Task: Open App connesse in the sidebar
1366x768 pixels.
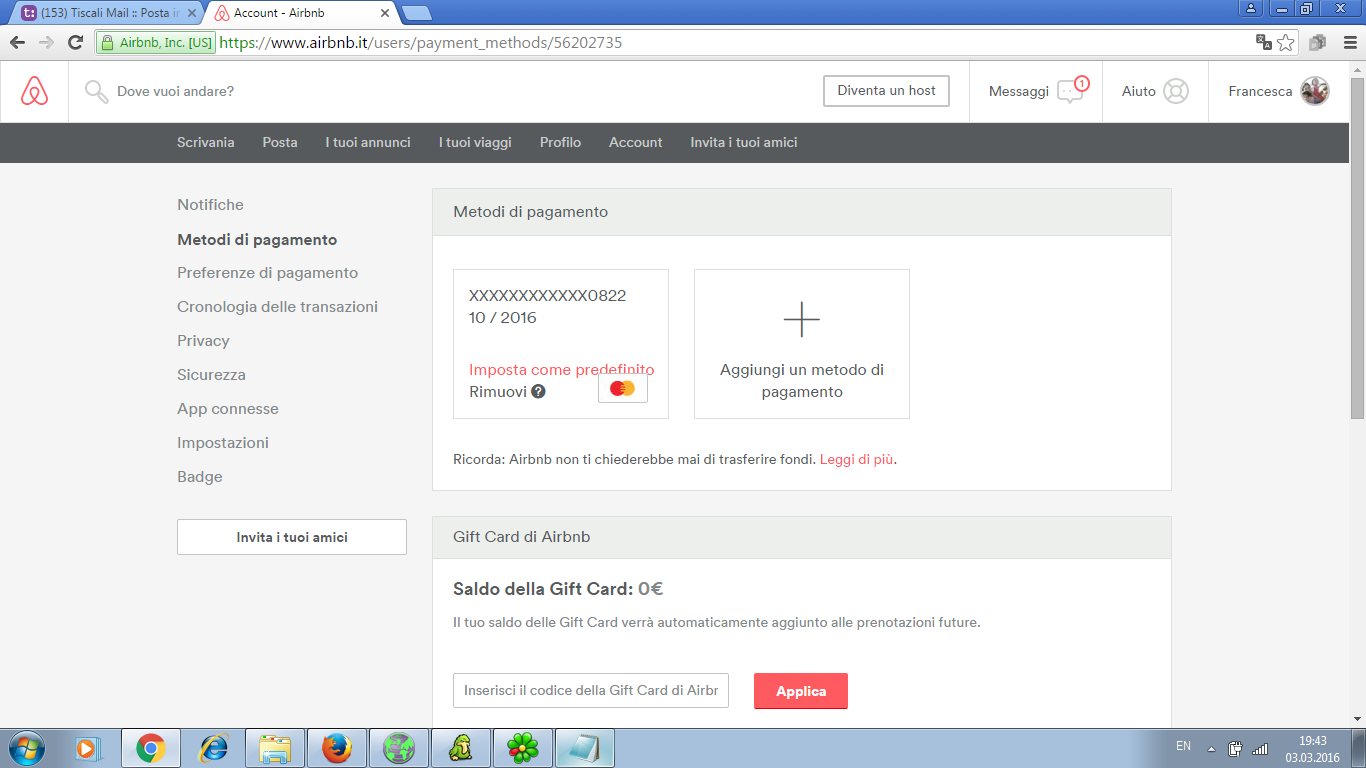Action: coord(228,409)
